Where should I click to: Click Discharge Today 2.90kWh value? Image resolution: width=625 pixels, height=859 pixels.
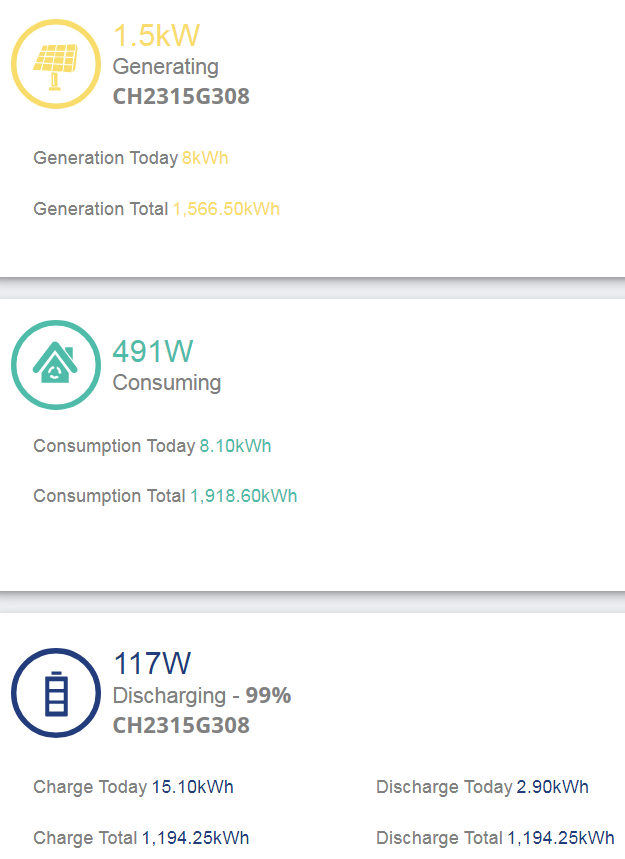(x=552, y=787)
